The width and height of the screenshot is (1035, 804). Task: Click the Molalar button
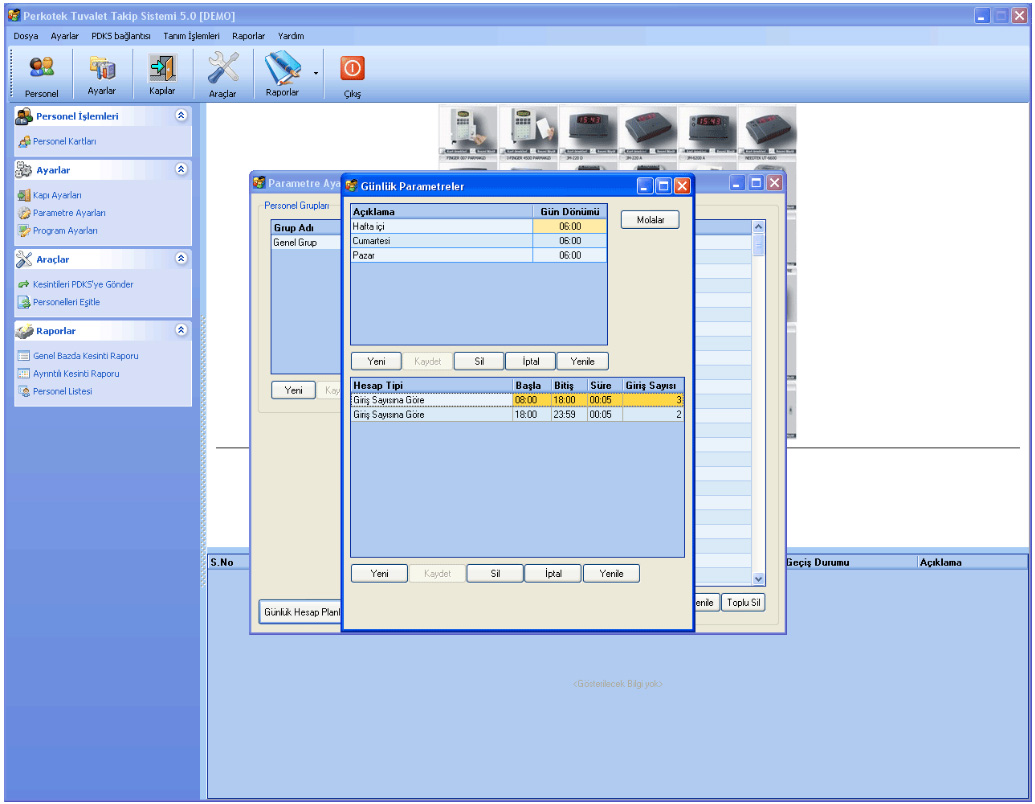click(x=650, y=220)
